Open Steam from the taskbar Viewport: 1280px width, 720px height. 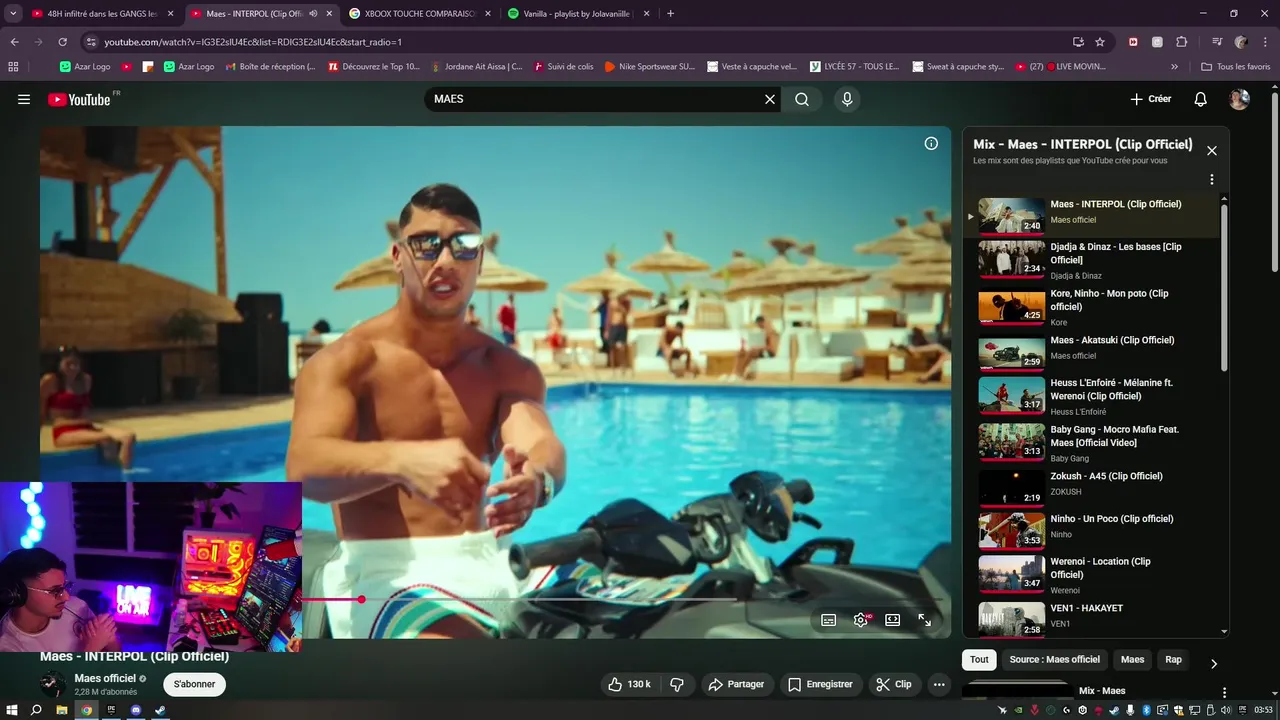(160, 710)
